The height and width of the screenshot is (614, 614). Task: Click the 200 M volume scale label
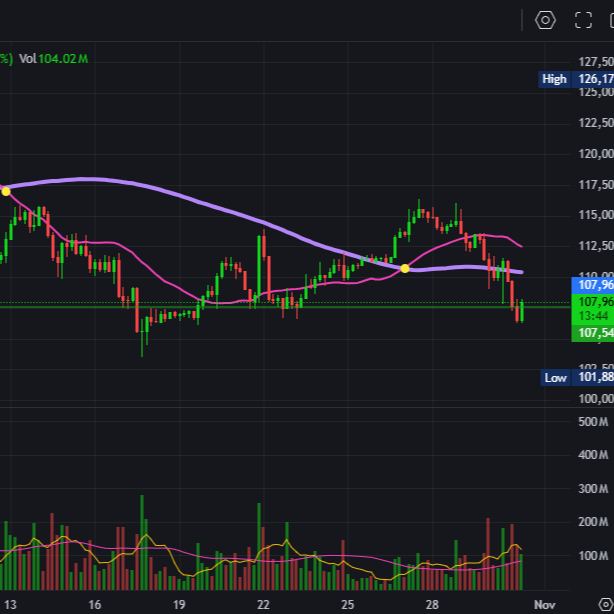click(x=593, y=522)
